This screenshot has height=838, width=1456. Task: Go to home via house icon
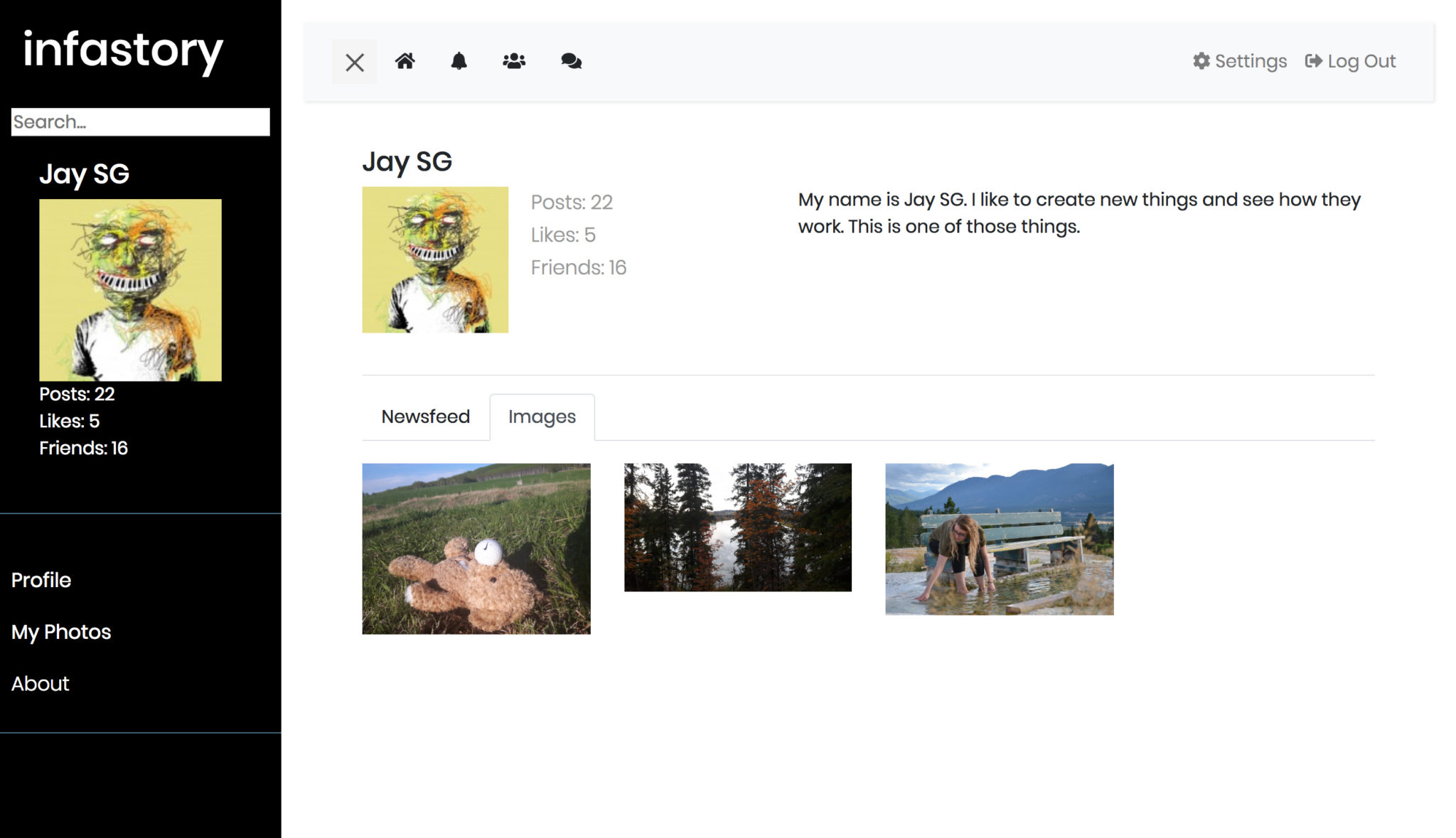click(x=405, y=61)
